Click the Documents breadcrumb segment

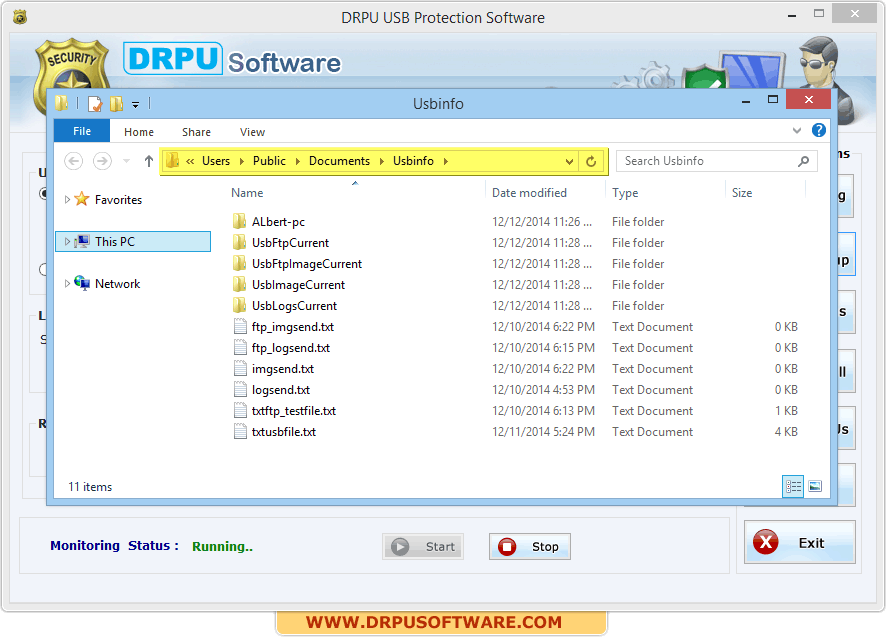339,161
